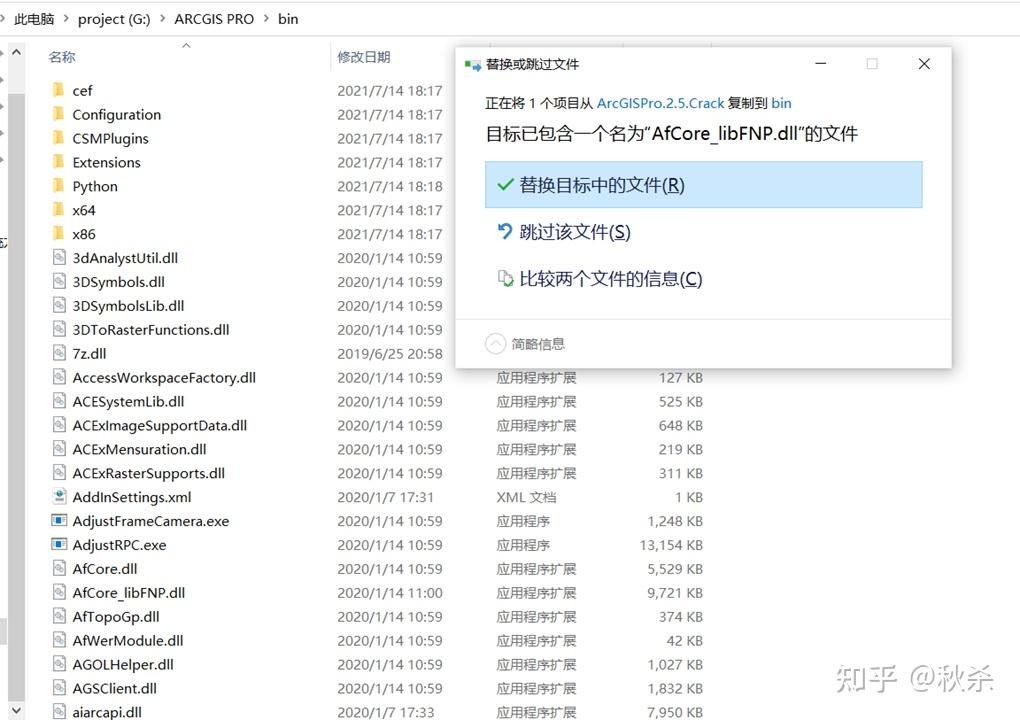Sort files by the 名称 column header
Viewport: 1020px width, 720px height.
(x=62, y=57)
